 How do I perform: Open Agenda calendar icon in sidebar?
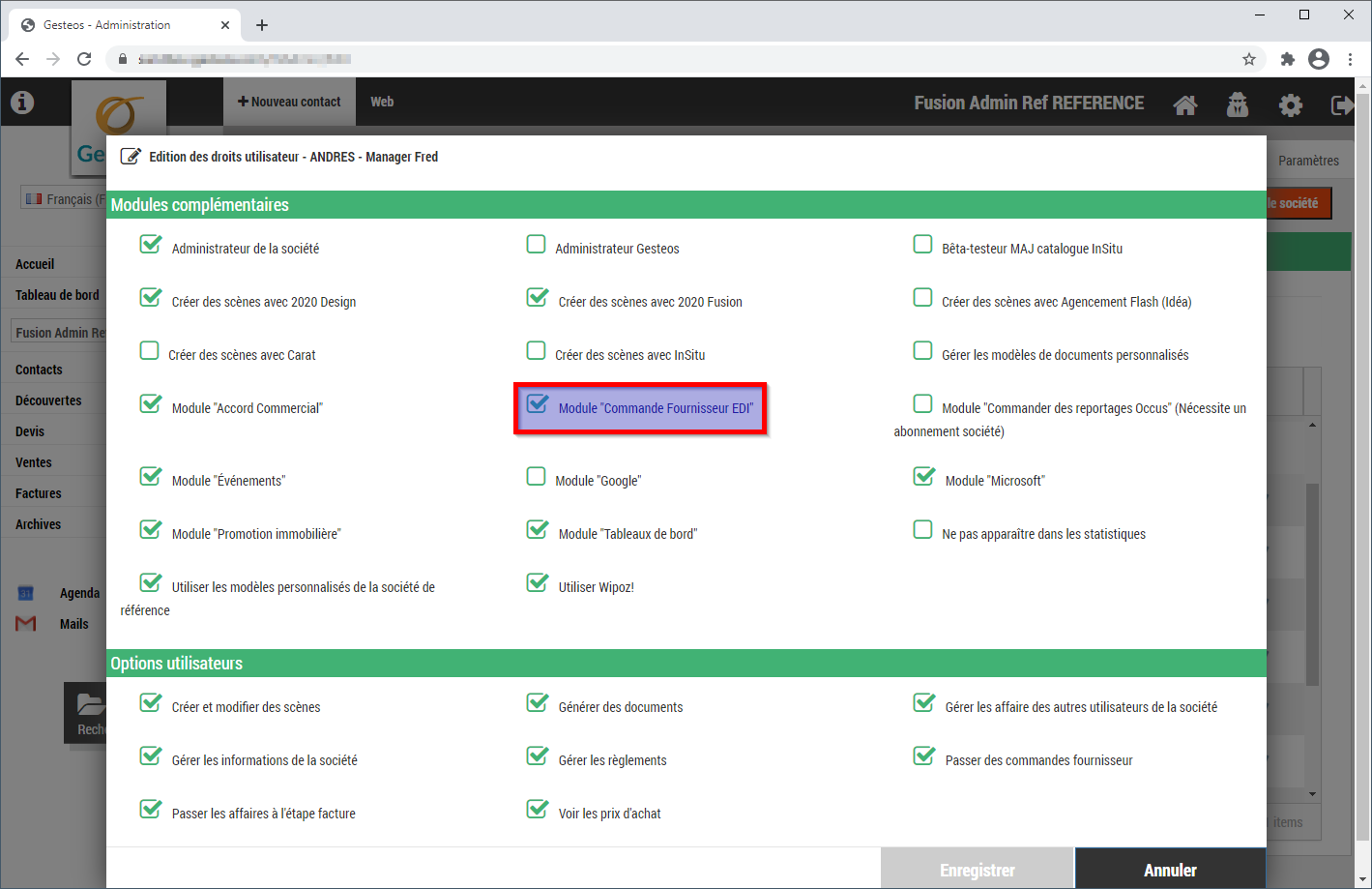pyautogui.click(x=26, y=593)
